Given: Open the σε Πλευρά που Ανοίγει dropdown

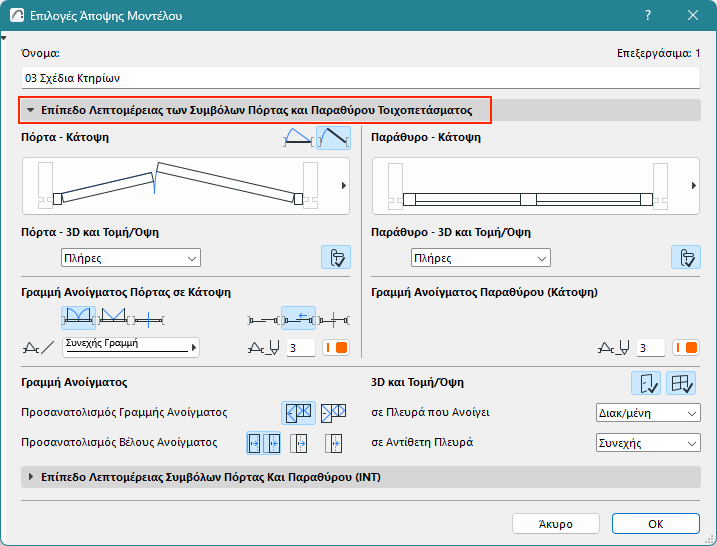Looking at the screenshot, I should 644,412.
